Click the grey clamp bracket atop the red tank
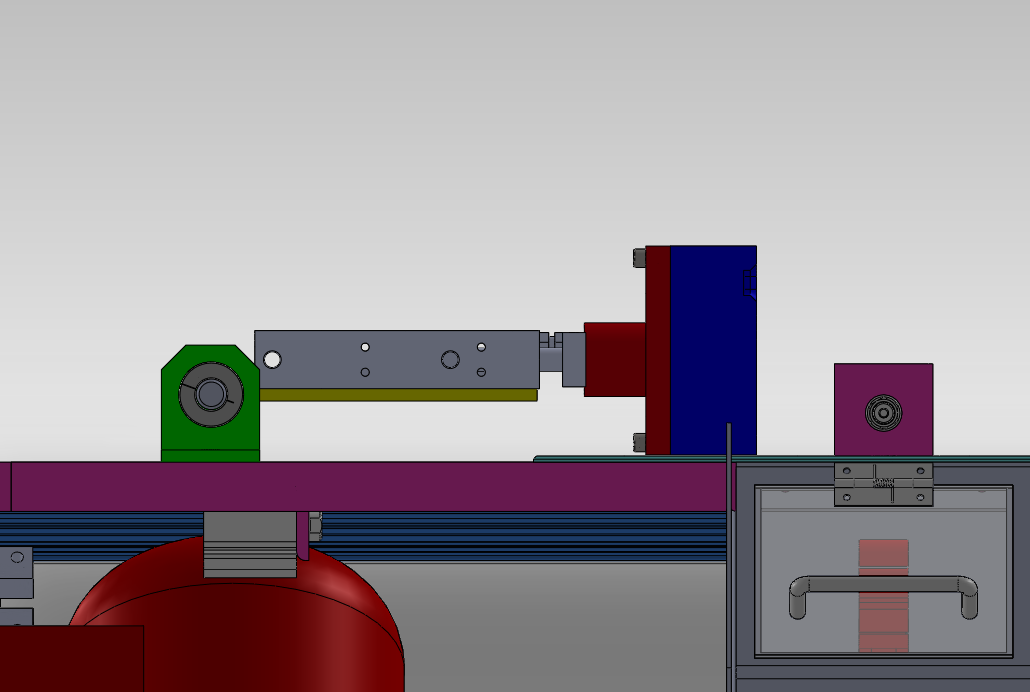This screenshot has width=1030, height=692. (250, 545)
